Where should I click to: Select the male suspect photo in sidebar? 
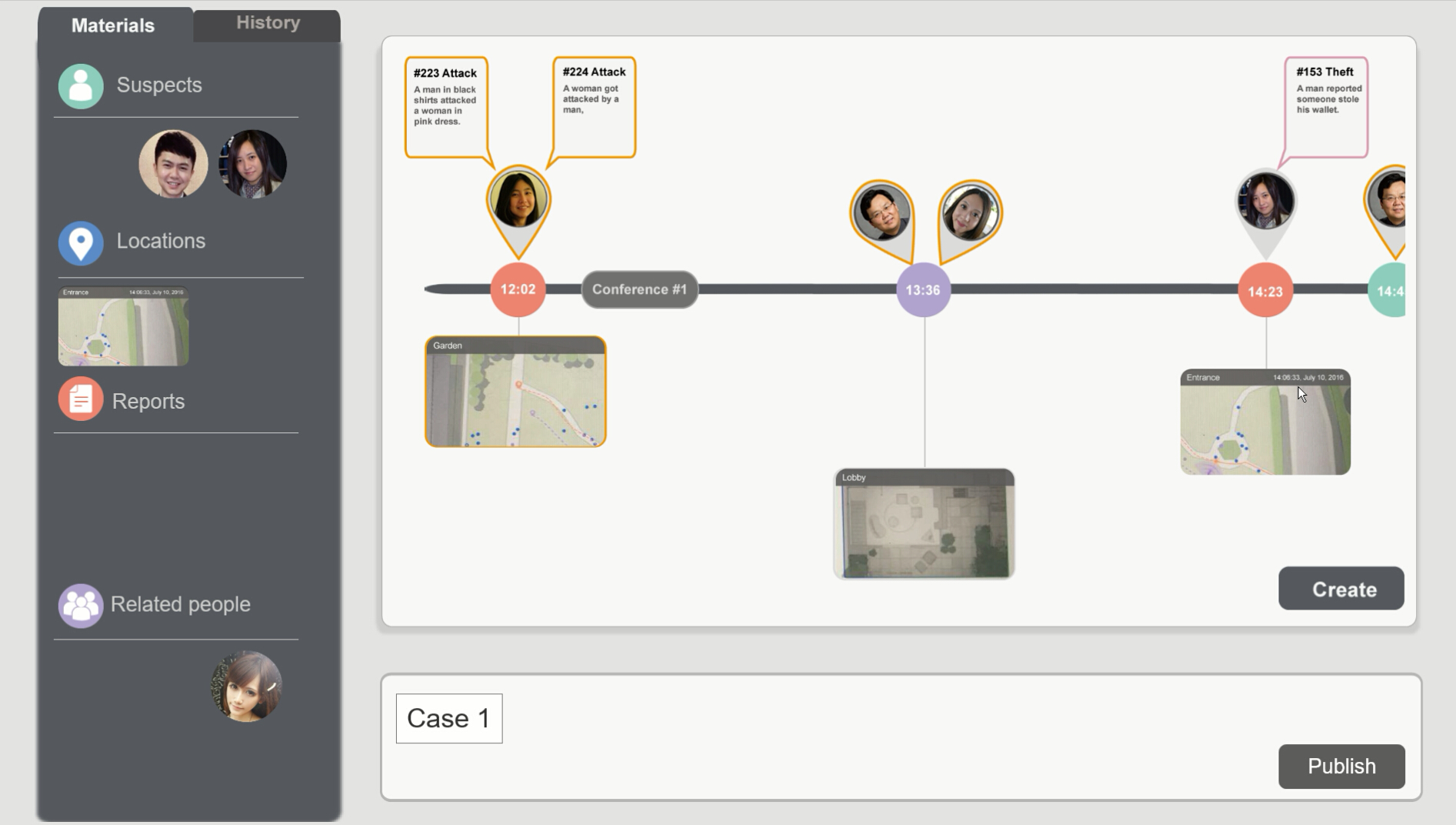tap(173, 164)
